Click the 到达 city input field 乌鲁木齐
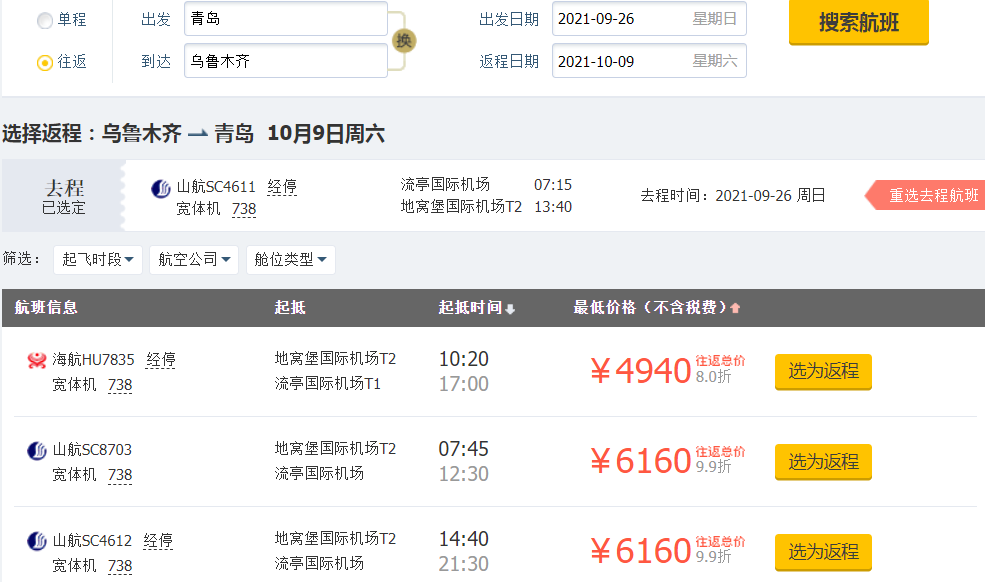985x582 pixels. 286,61
